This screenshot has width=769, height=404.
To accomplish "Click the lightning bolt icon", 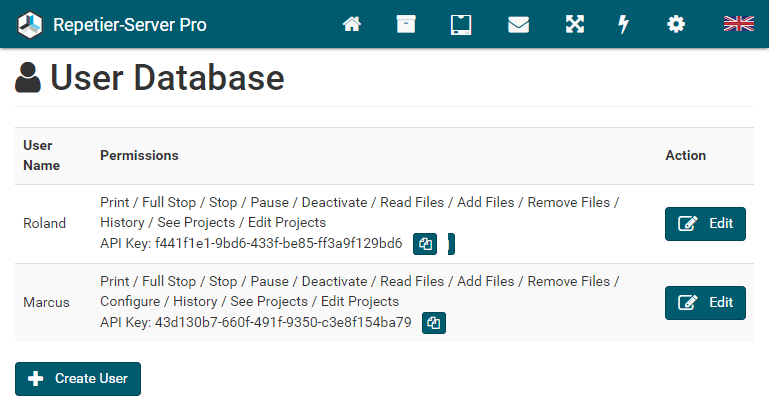I will coord(624,24).
